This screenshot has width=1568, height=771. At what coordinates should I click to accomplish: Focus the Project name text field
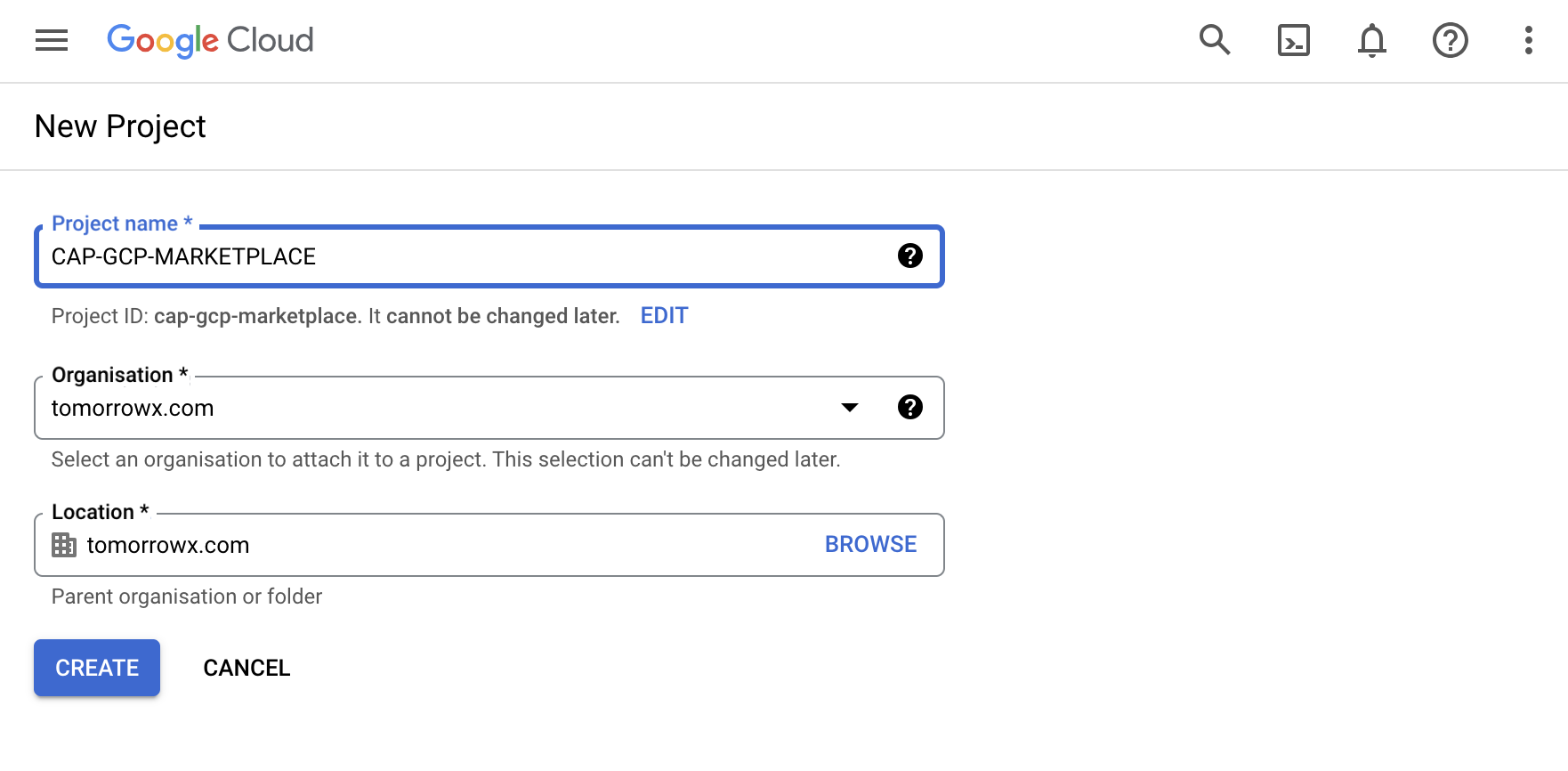[463, 256]
